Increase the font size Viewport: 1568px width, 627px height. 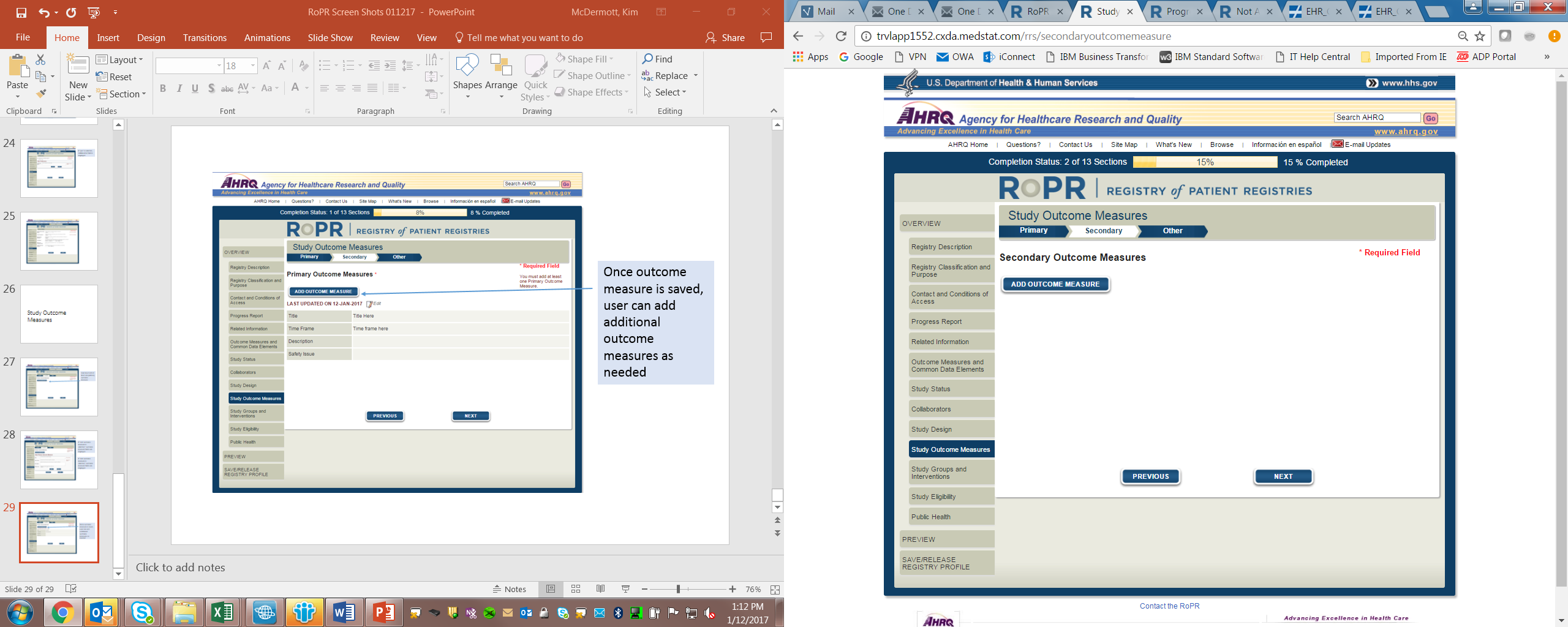click(266, 66)
